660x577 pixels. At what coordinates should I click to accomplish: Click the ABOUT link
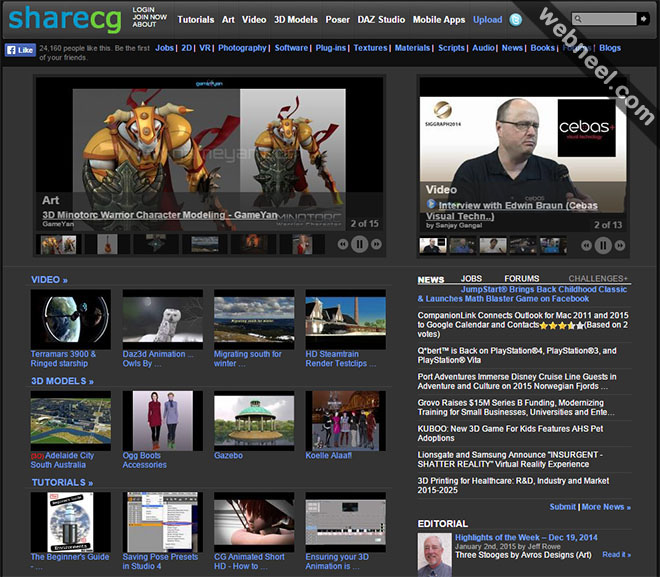tap(144, 24)
